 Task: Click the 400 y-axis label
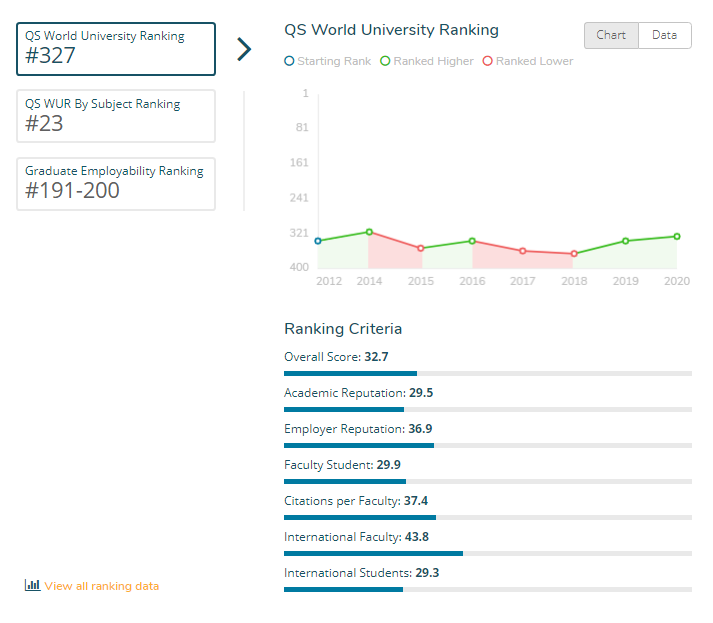click(x=299, y=267)
